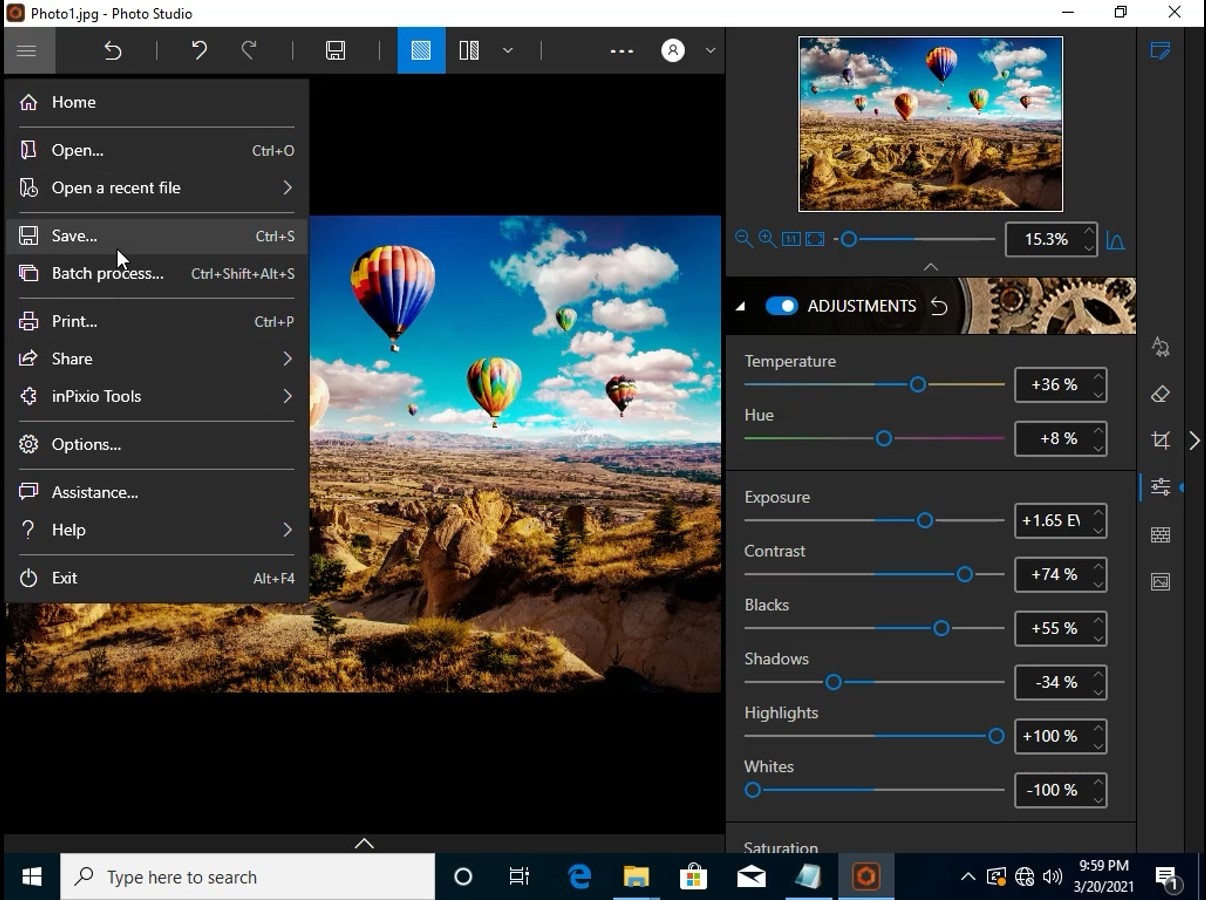Open the account dropdown chevron
Viewport: 1206px width, 900px height.
tap(710, 50)
